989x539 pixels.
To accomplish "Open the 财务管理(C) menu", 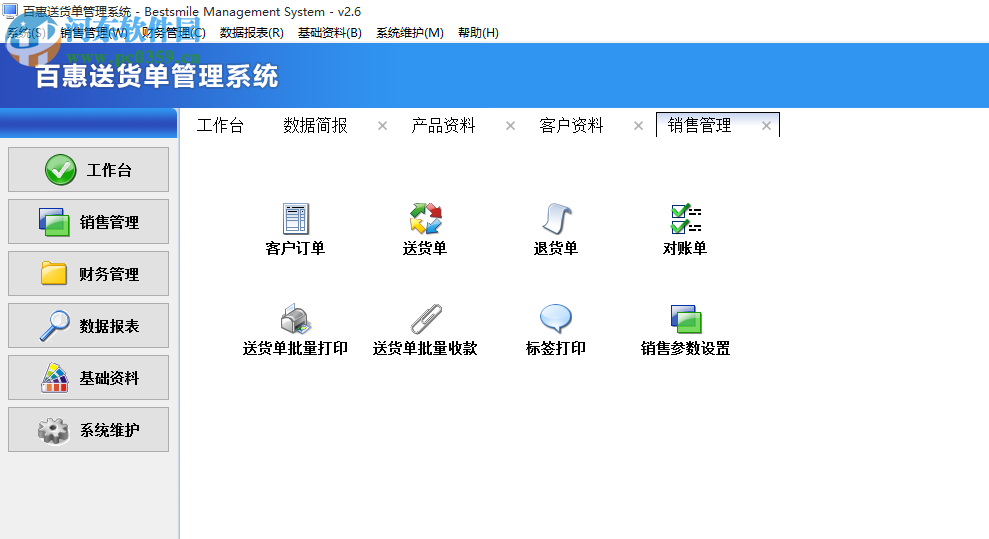I will click(173, 33).
